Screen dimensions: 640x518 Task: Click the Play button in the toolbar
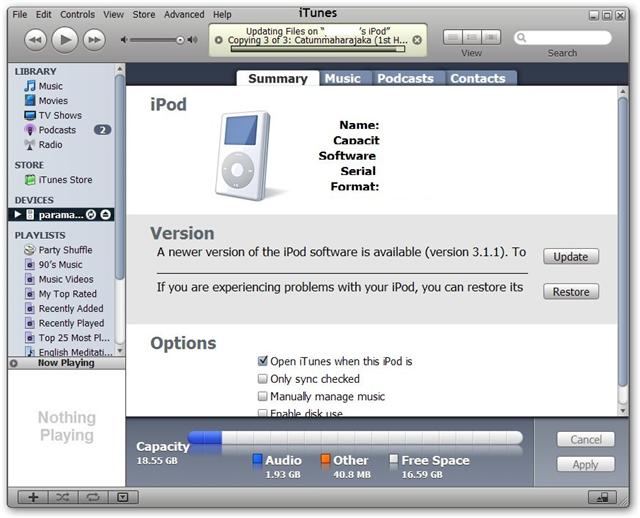click(64, 39)
